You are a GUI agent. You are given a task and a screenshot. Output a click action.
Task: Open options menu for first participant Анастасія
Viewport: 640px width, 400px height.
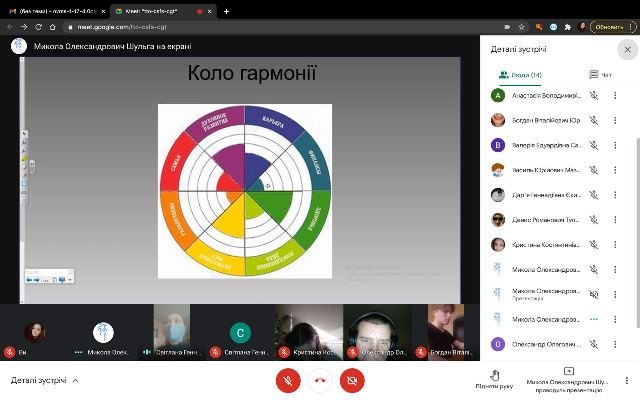[x=615, y=96]
